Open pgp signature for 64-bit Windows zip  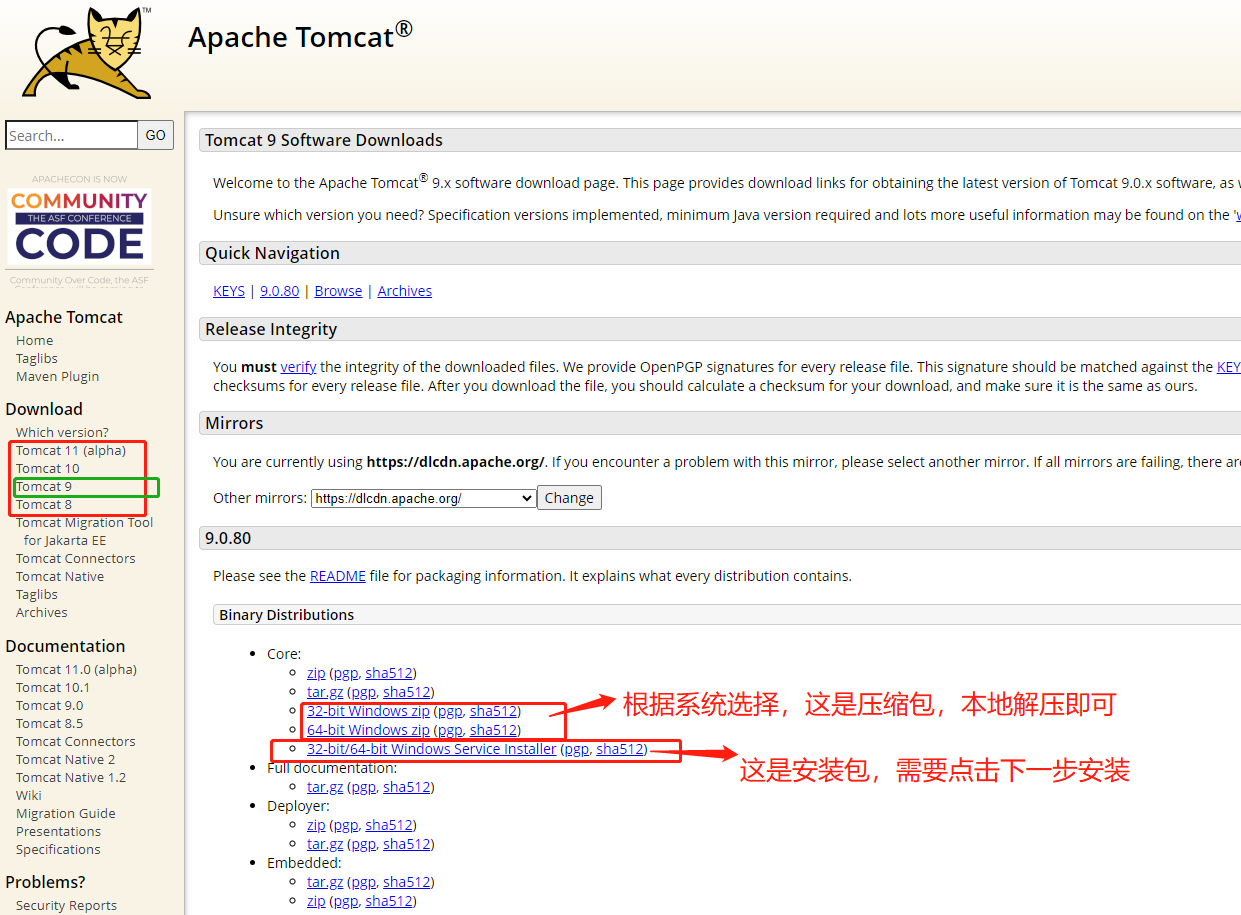tap(450, 730)
